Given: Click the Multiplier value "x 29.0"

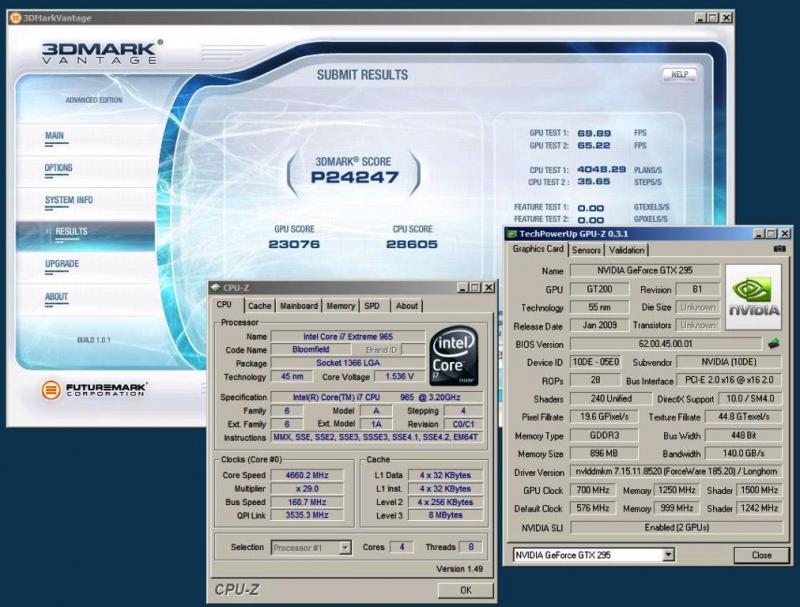Looking at the screenshot, I should [x=307, y=489].
